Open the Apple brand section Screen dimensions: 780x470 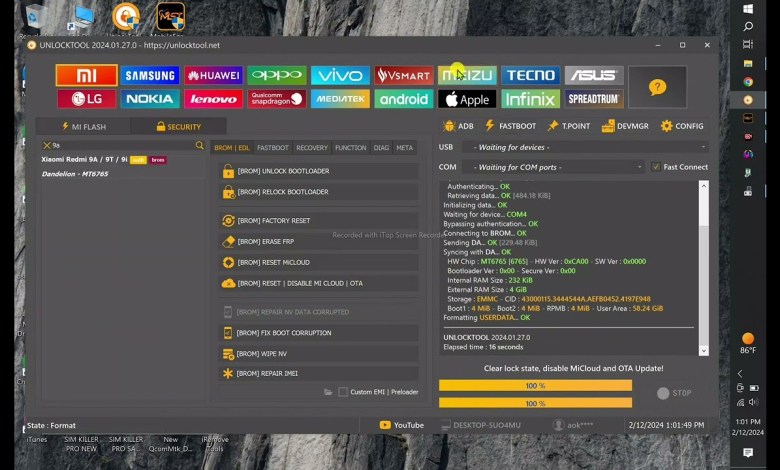pyautogui.click(x=467, y=99)
